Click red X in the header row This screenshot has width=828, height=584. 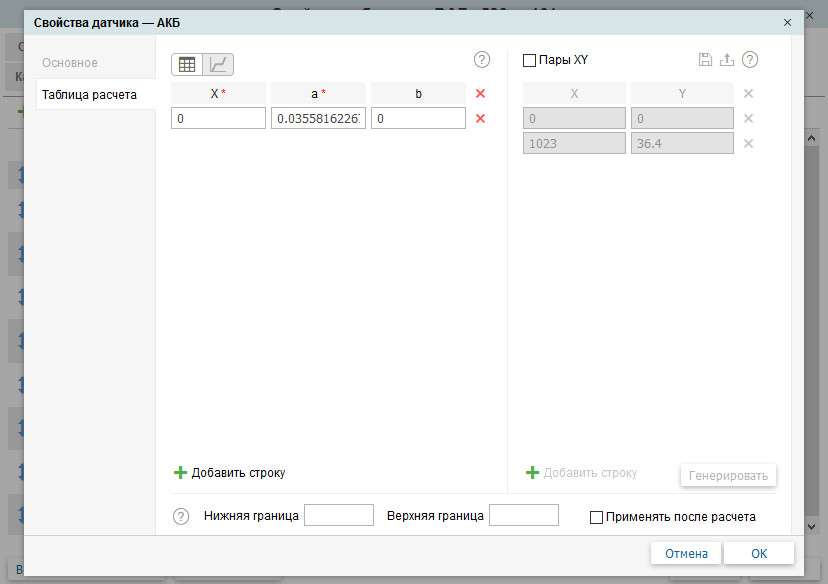480,94
